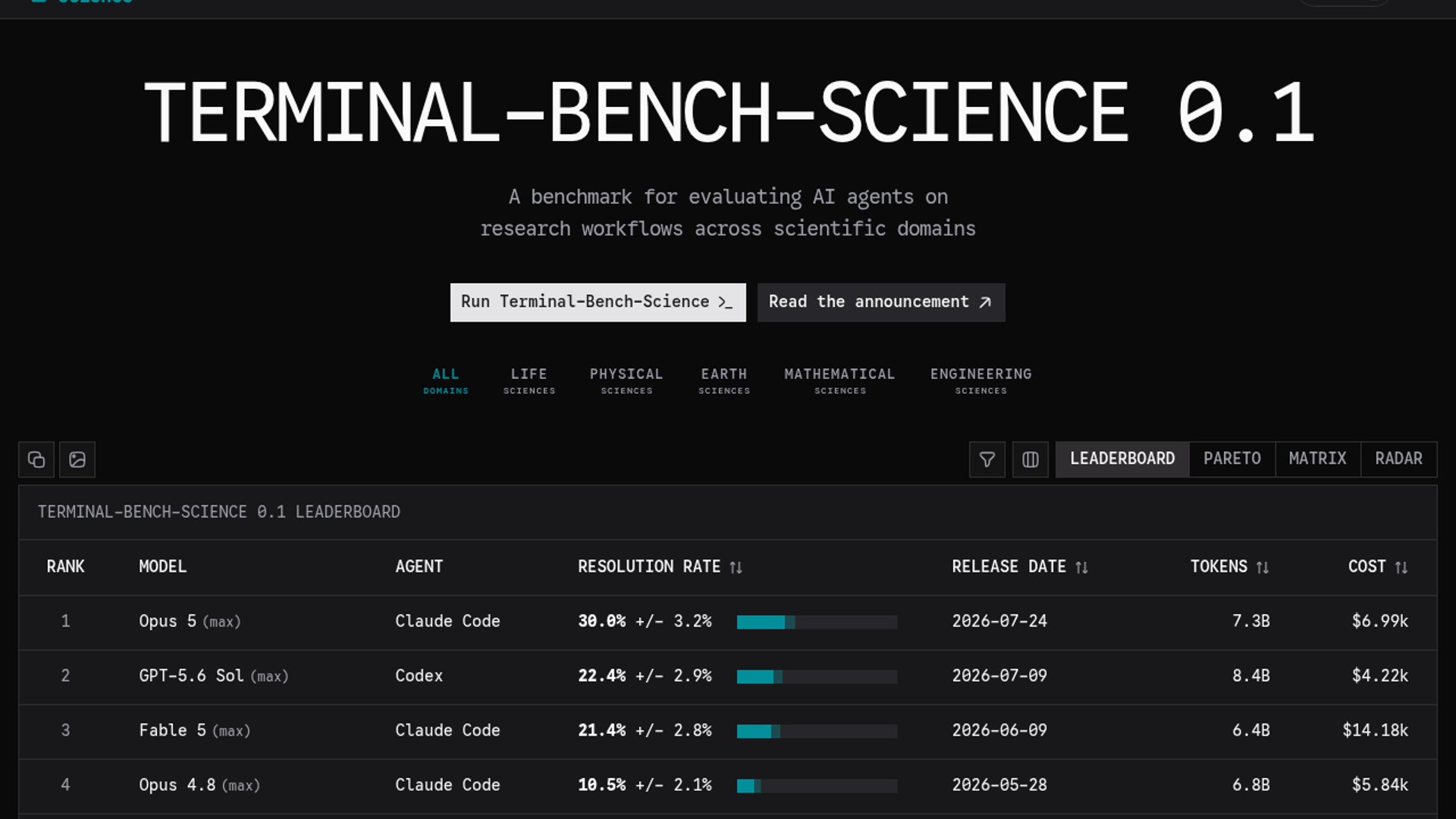
Task: Click the Codex agent cell
Action: (x=419, y=676)
